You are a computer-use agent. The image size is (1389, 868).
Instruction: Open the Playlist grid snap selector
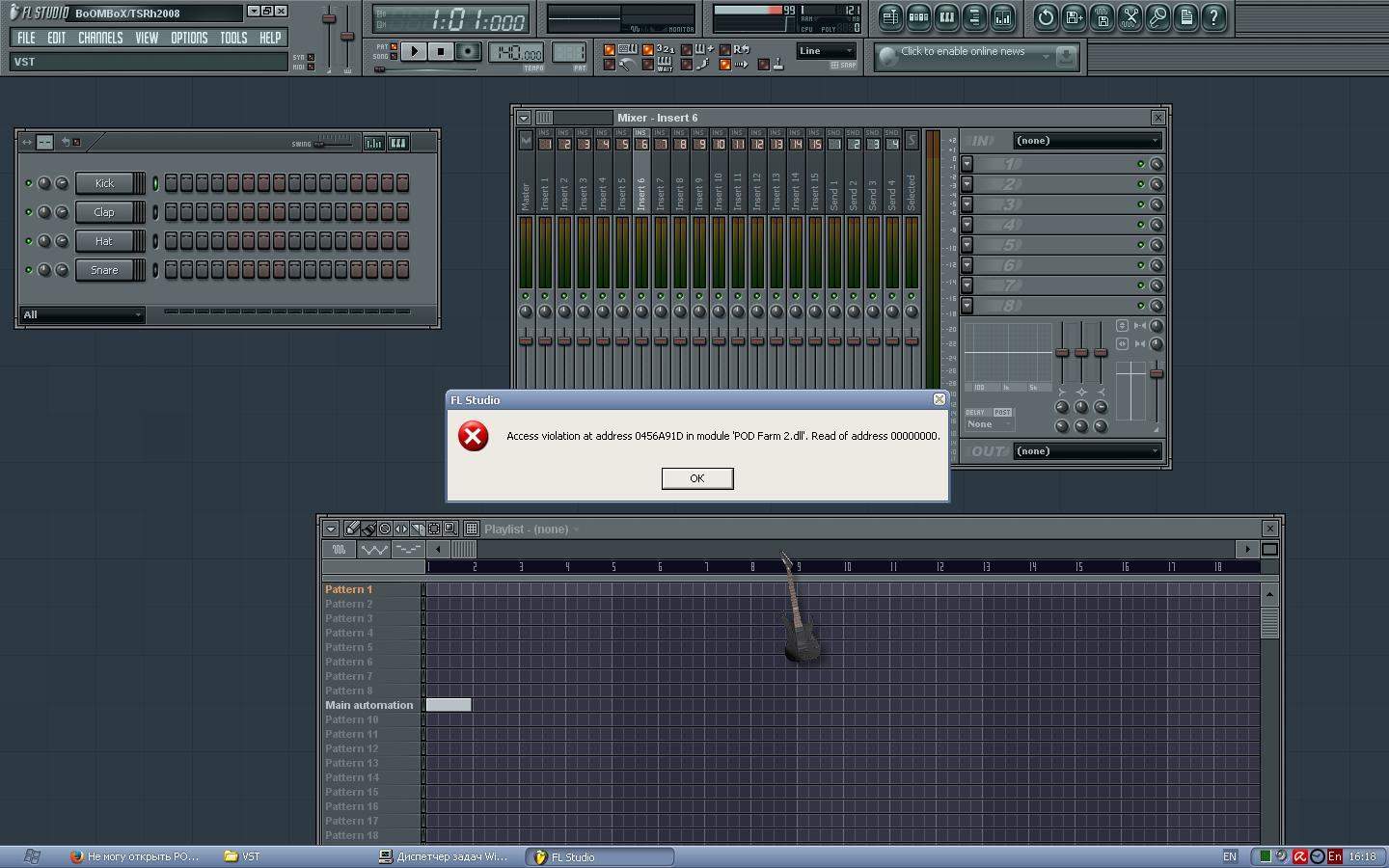tap(472, 529)
